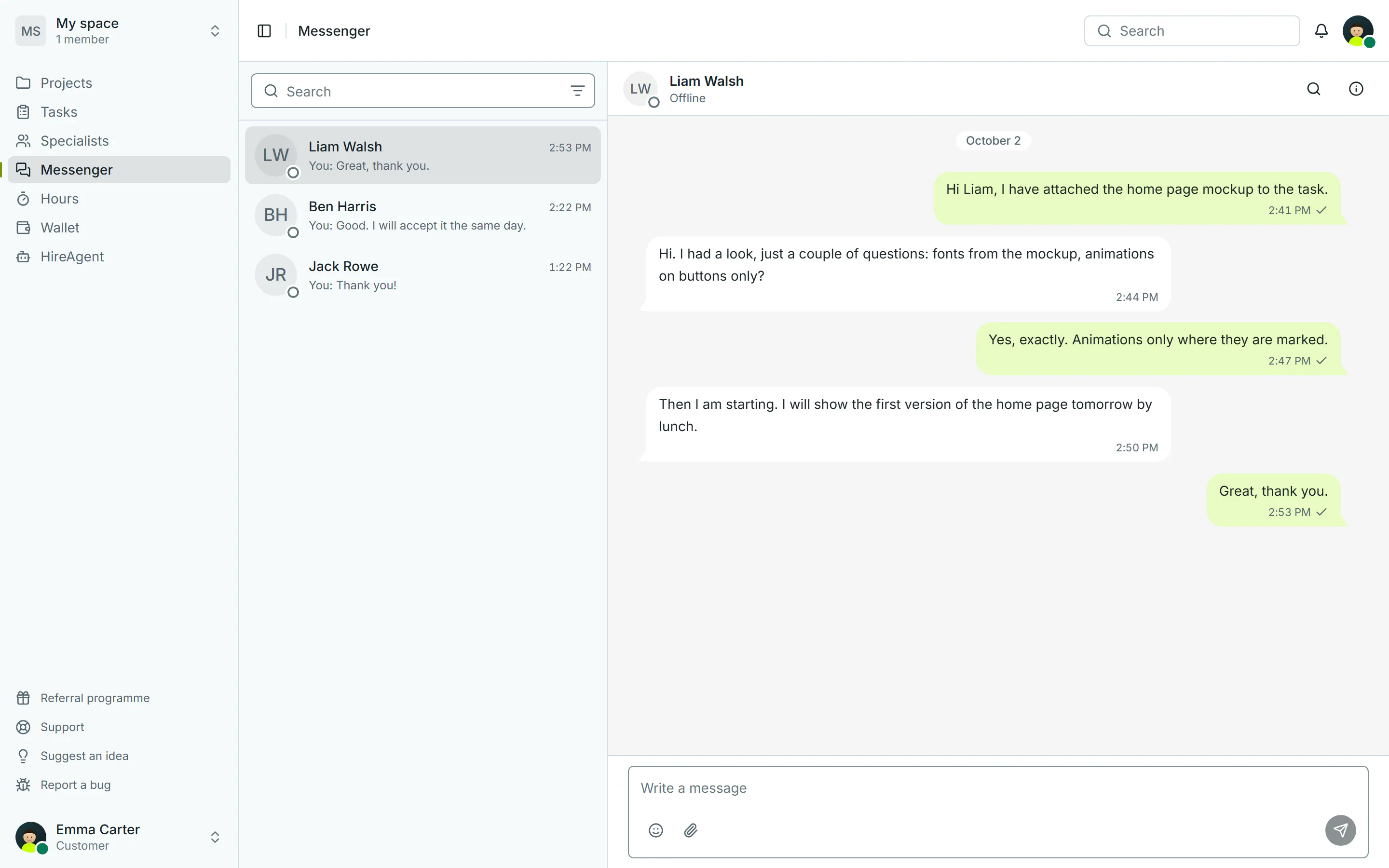This screenshot has width=1389, height=868.
Task: Open Referral programme link
Action: pos(119,698)
